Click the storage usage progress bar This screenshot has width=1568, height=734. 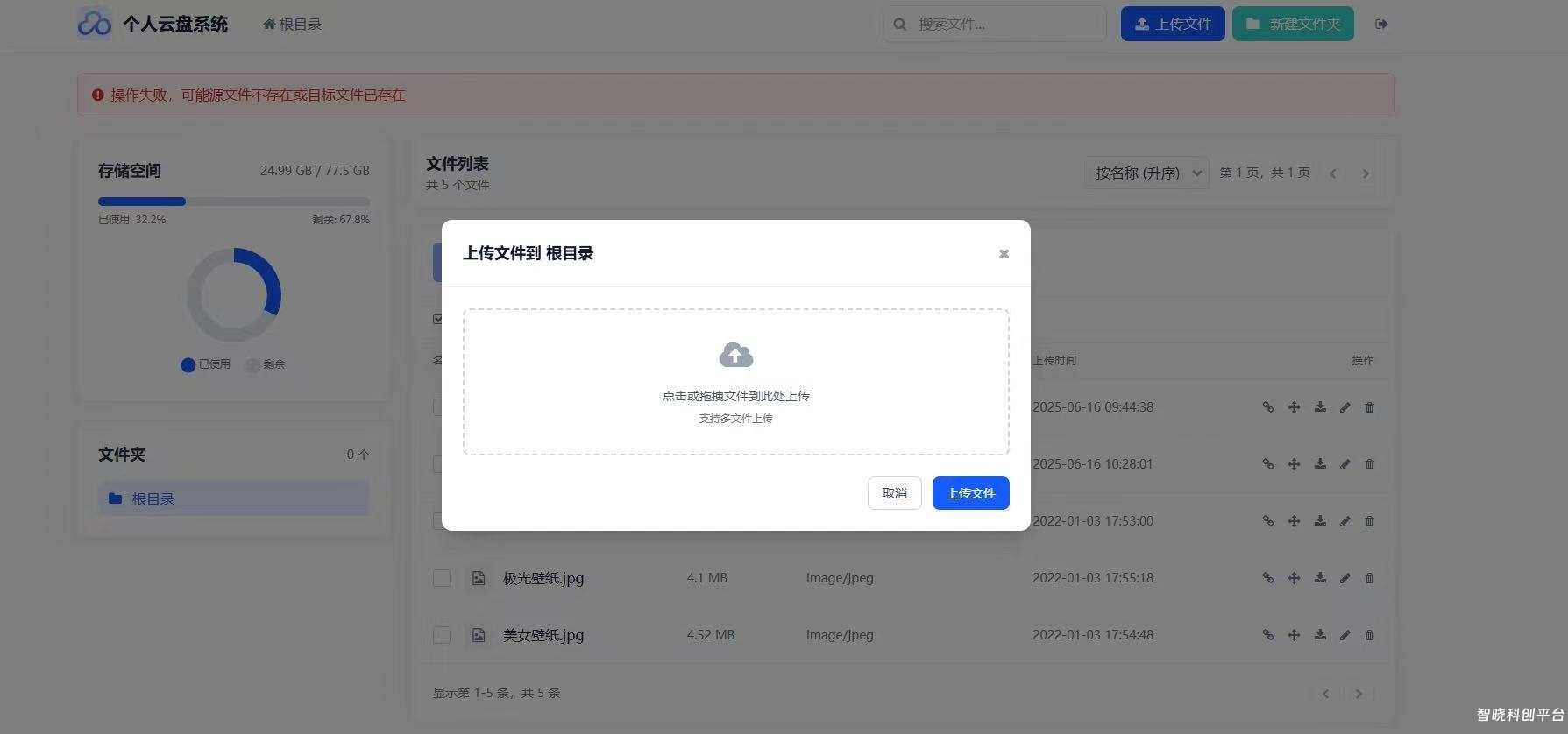pyautogui.click(x=234, y=201)
